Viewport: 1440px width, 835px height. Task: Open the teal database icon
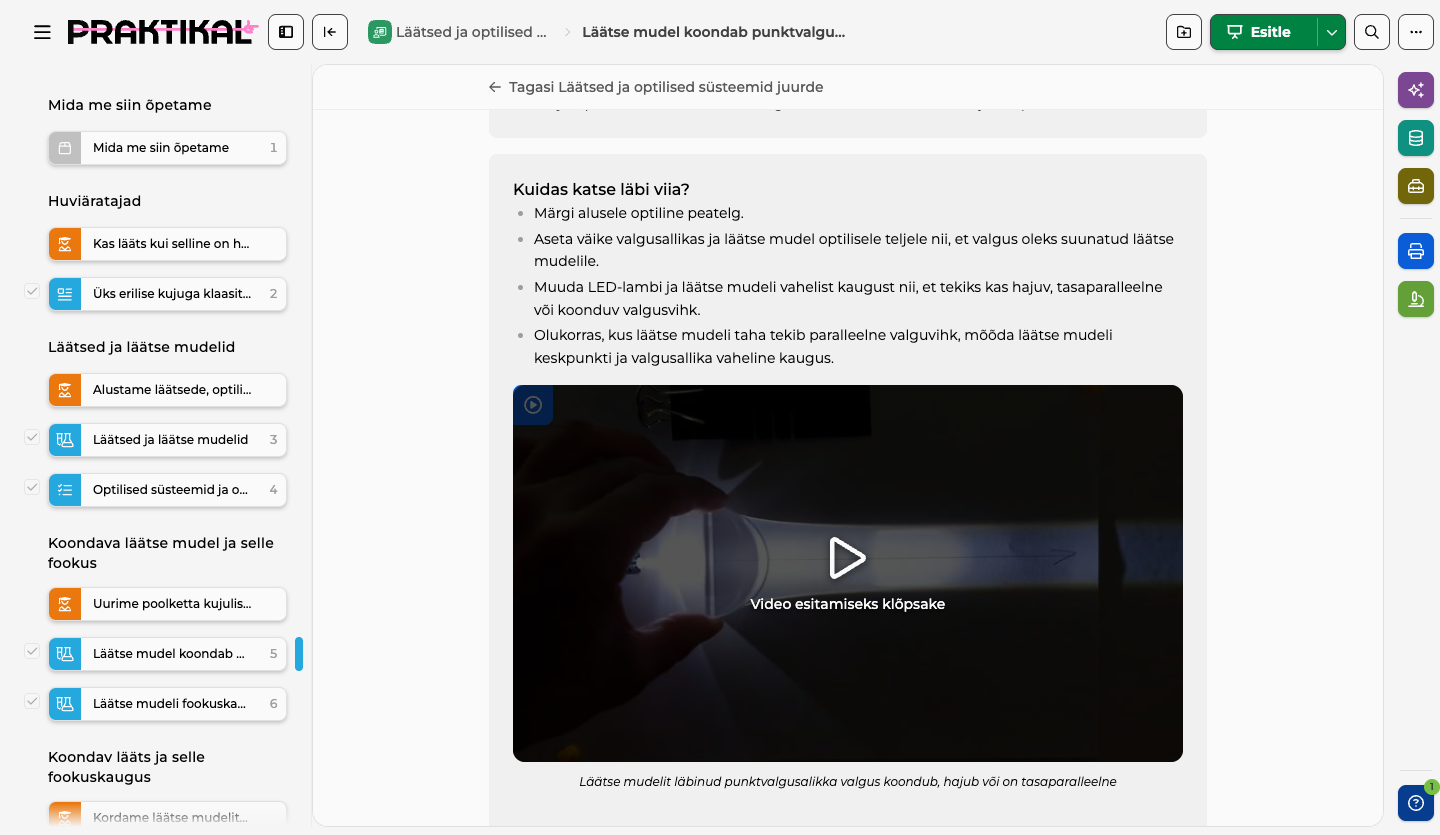click(1416, 138)
